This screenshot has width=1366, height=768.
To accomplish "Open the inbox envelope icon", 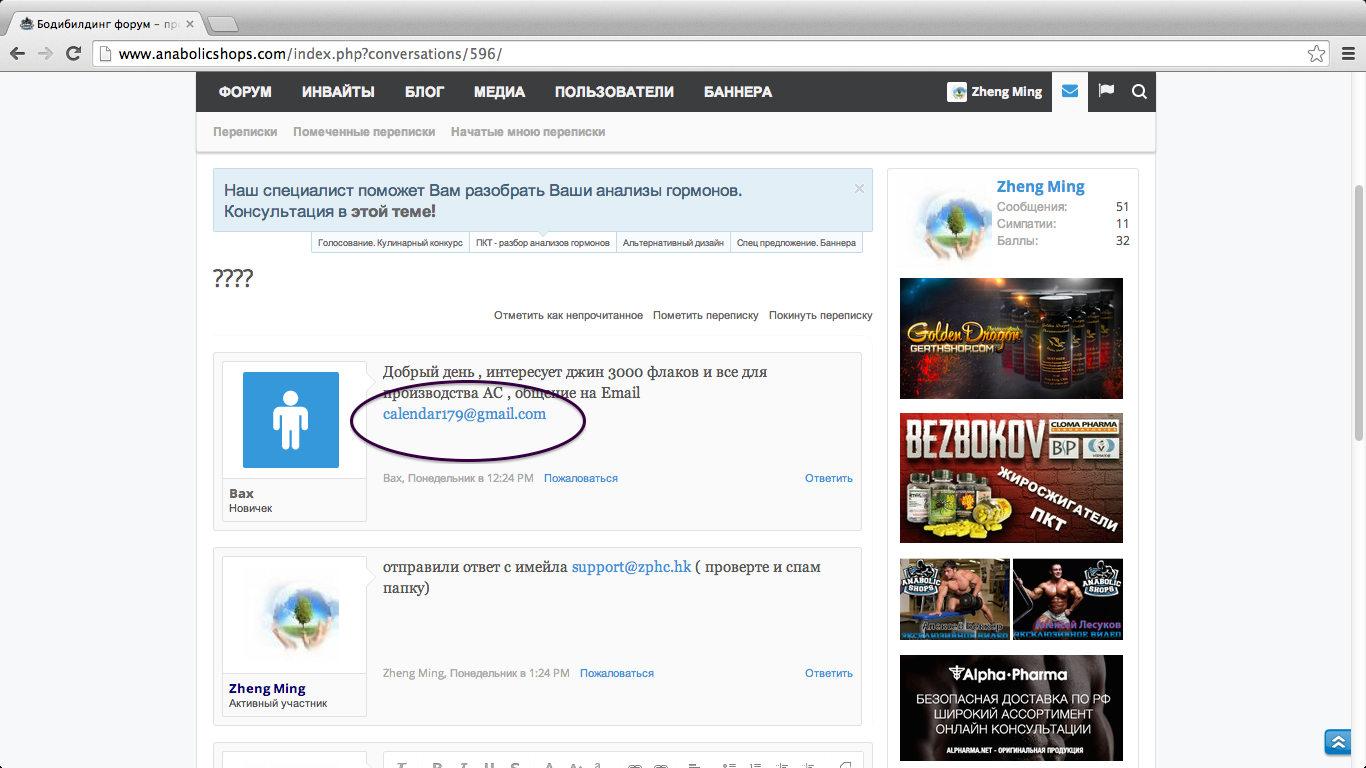I will tap(1070, 91).
